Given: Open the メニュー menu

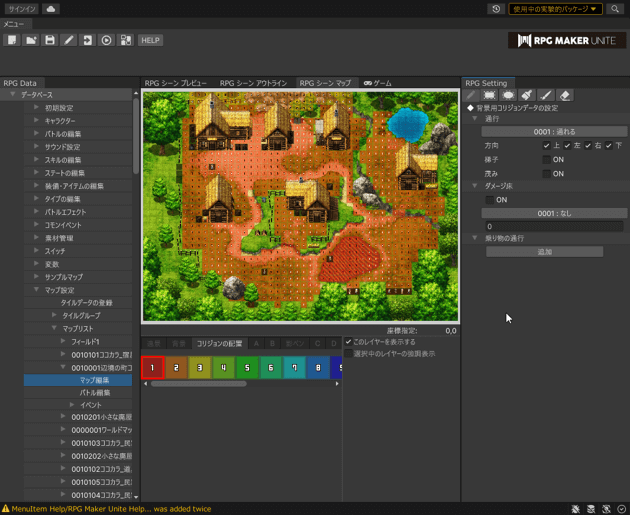Looking at the screenshot, I should click(14, 24).
